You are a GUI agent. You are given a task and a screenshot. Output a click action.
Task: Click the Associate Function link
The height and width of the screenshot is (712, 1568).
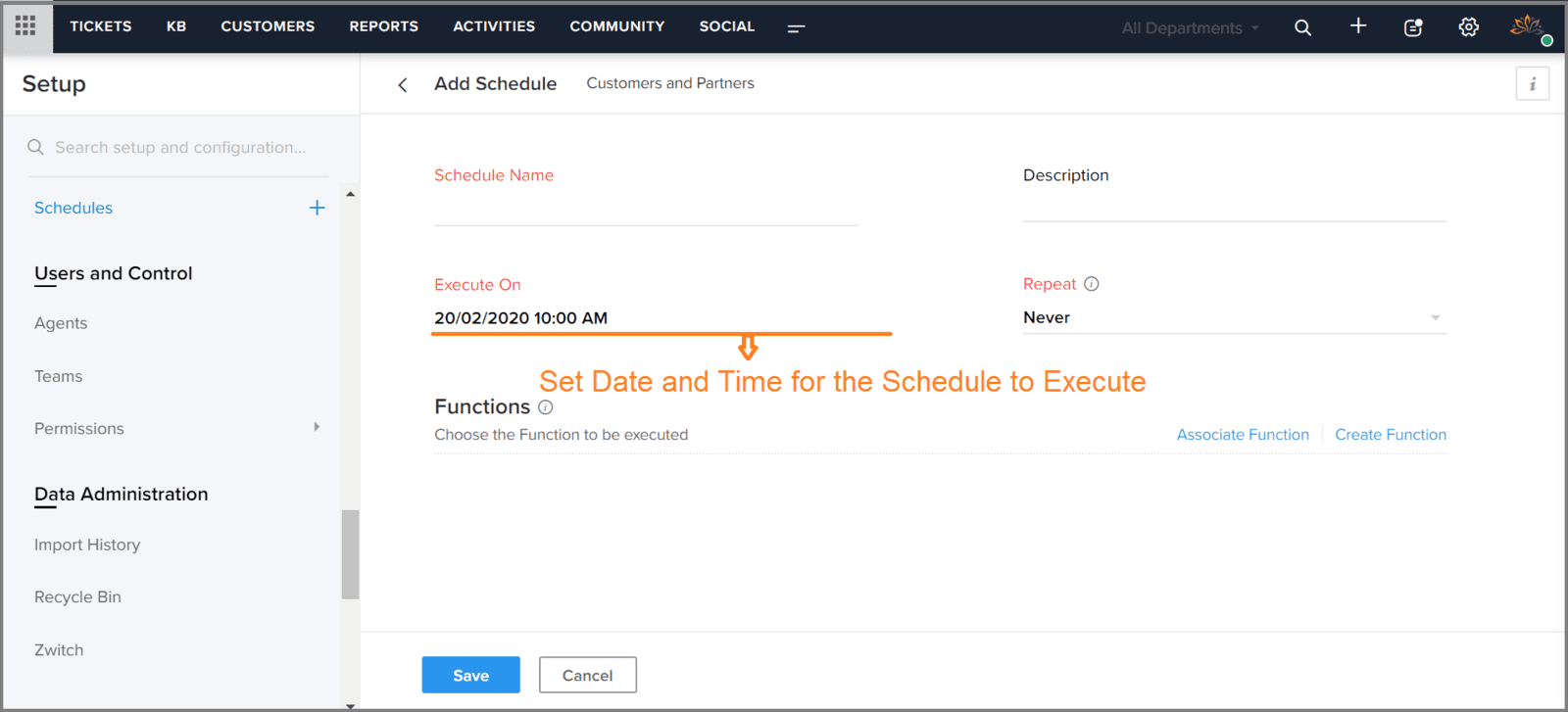pyautogui.click(x=1243, y=435)
